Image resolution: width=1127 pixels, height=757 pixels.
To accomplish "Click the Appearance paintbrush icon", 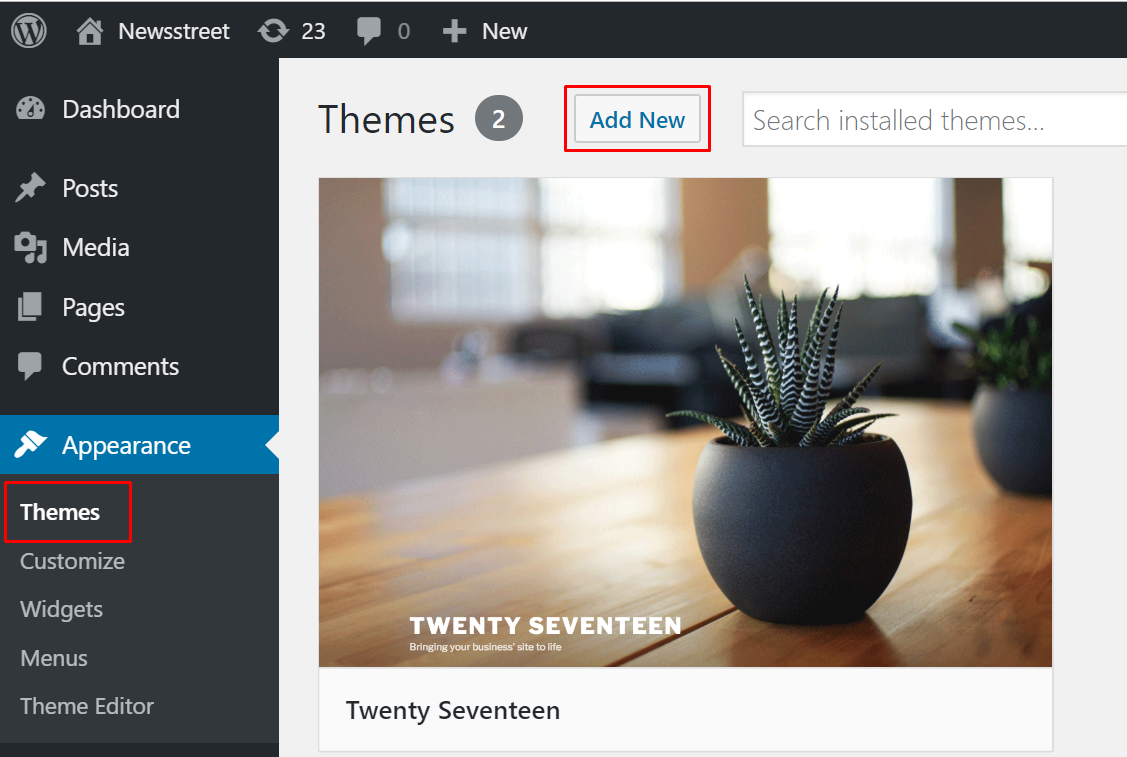I will (31, 445).
